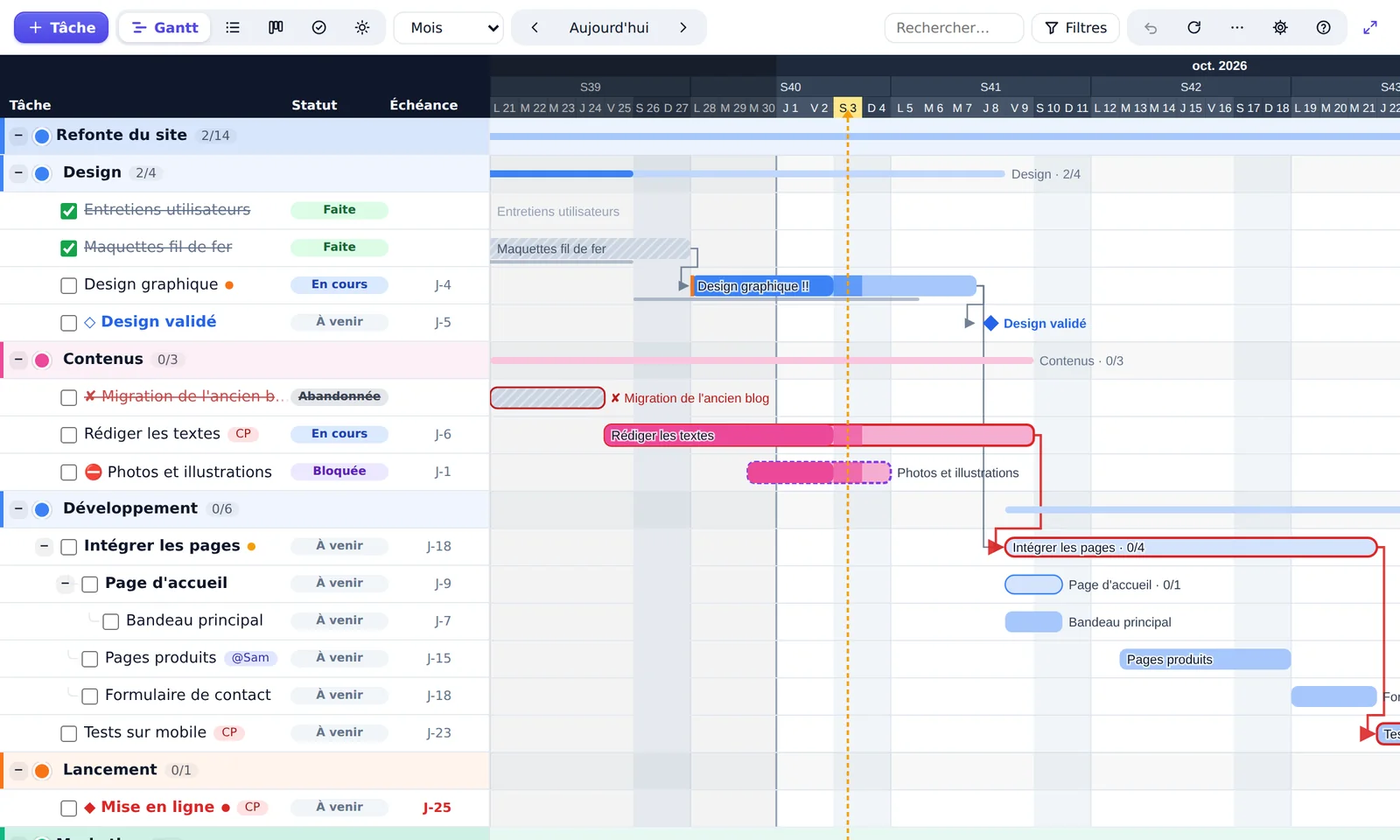Sort by the Statut column header
The image size is (1400, 840).
[x=314, y=105]
